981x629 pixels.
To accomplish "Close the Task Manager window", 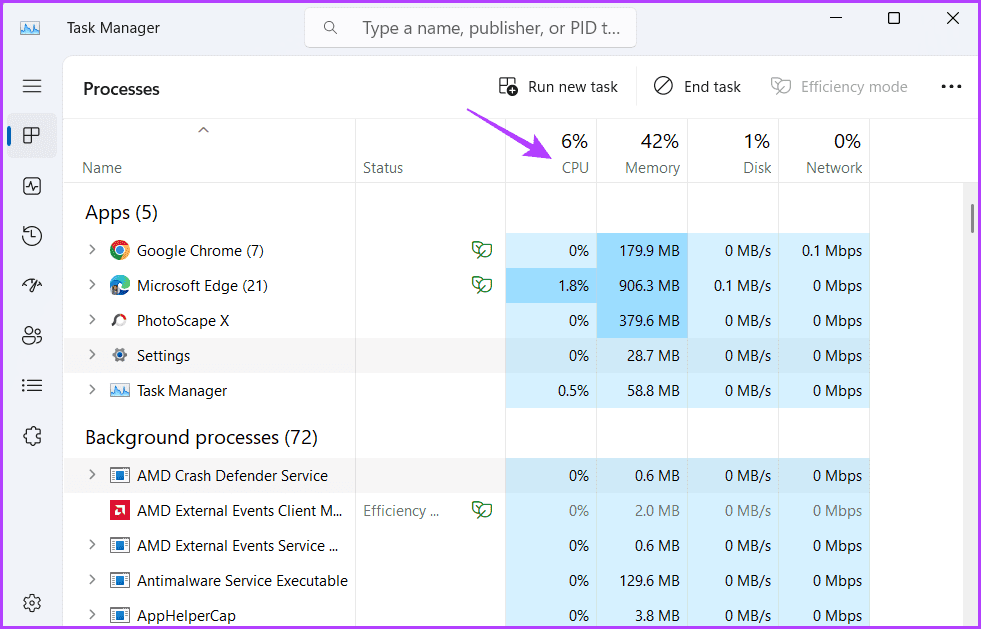I will coord(953,19).
